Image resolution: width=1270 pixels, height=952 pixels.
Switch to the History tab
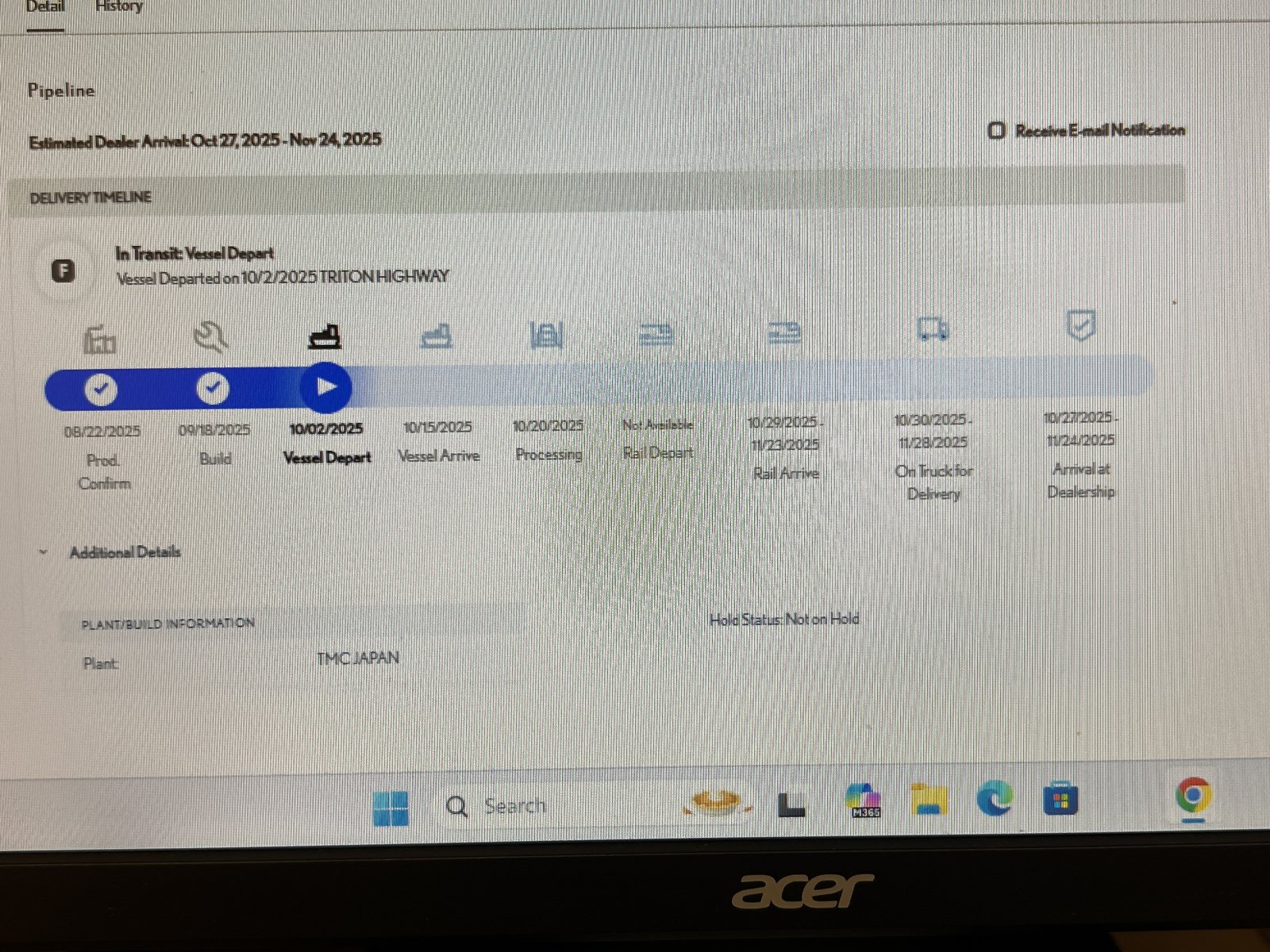pos(119,7)
